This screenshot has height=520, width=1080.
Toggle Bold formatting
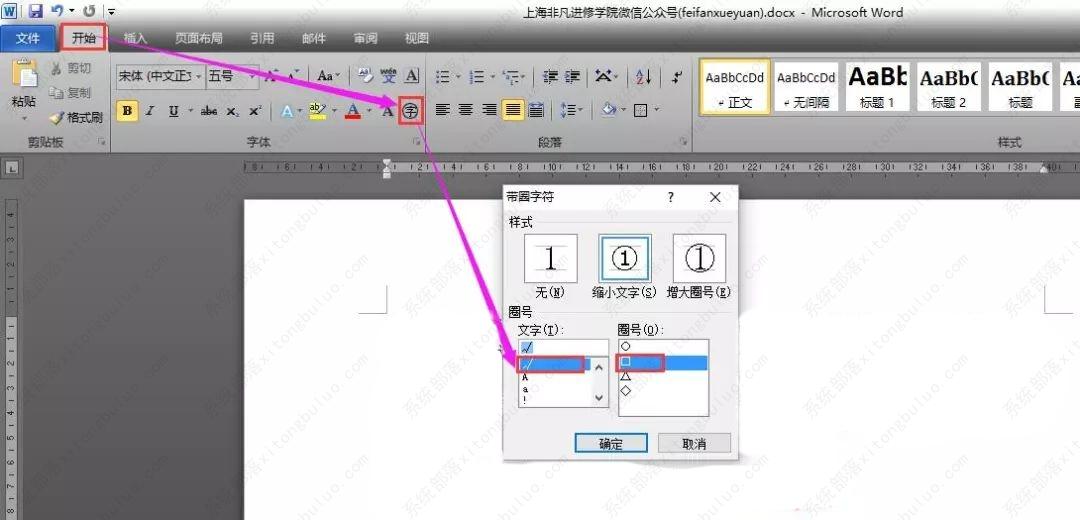127,111
